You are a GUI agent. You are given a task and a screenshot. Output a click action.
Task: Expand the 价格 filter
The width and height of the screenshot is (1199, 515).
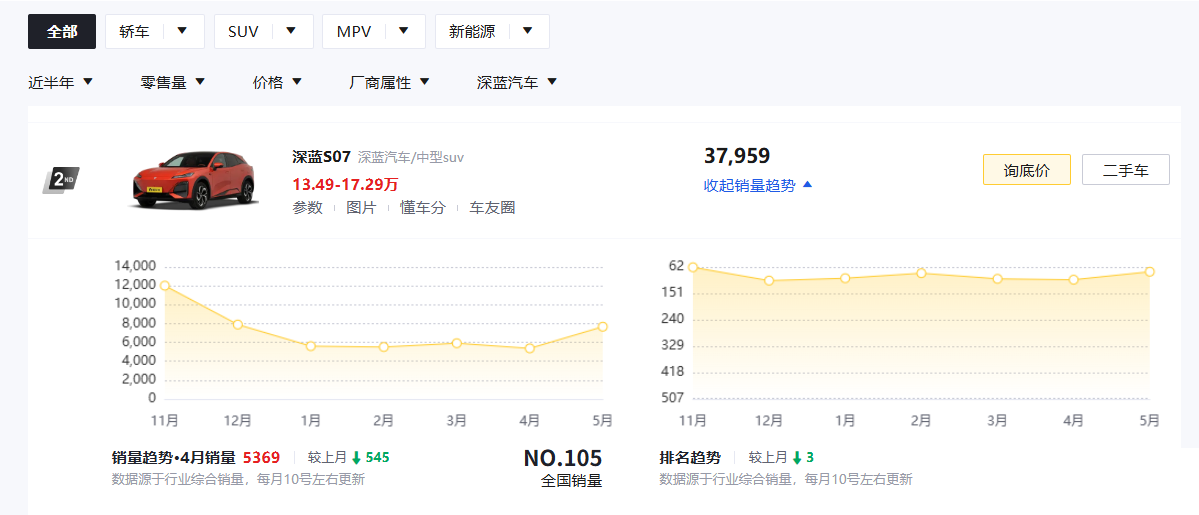pos(278,83)
